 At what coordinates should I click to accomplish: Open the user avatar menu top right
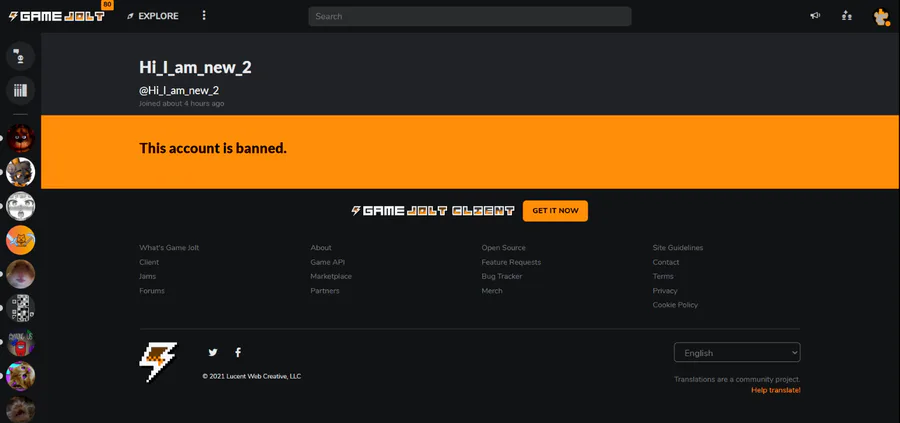[880, 17]
